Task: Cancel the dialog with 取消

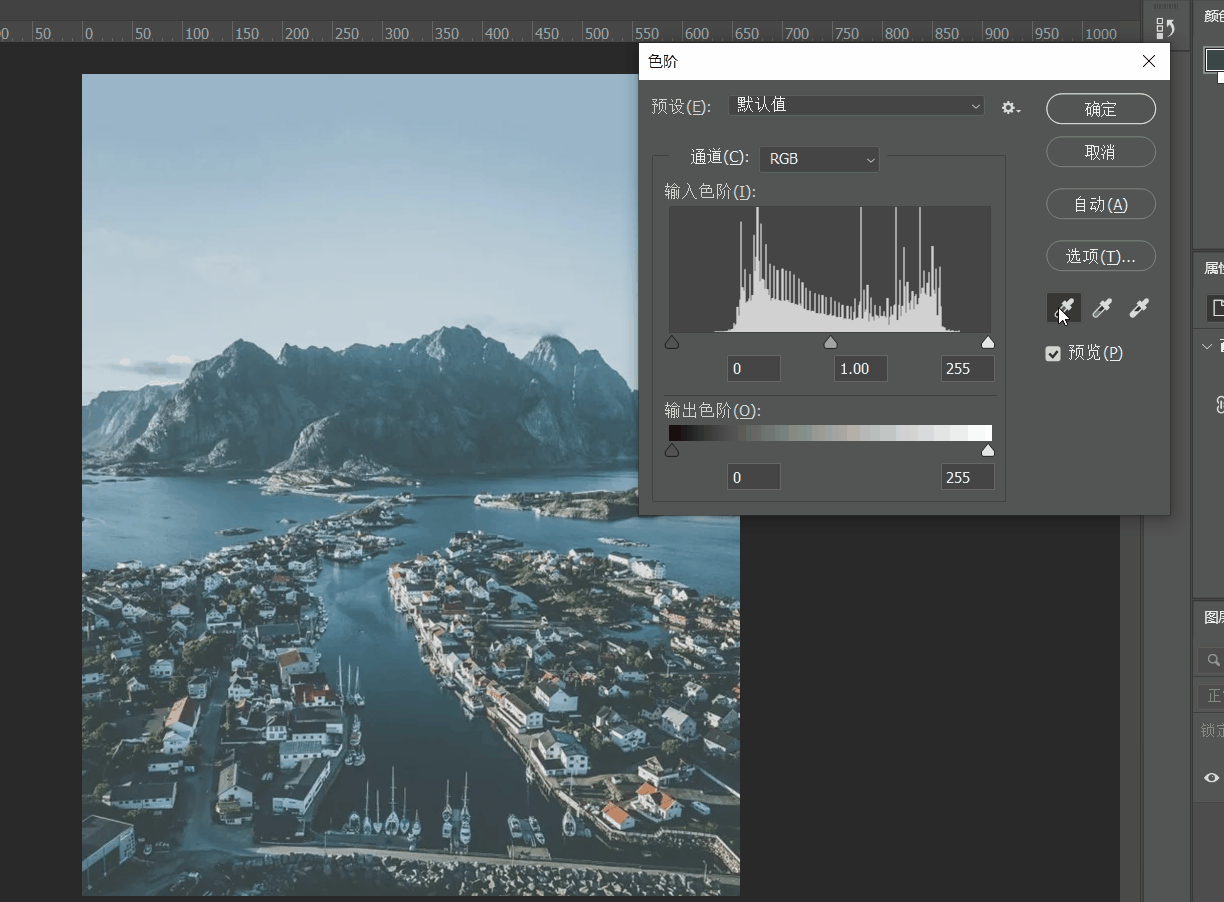Action: point(1101,152)
